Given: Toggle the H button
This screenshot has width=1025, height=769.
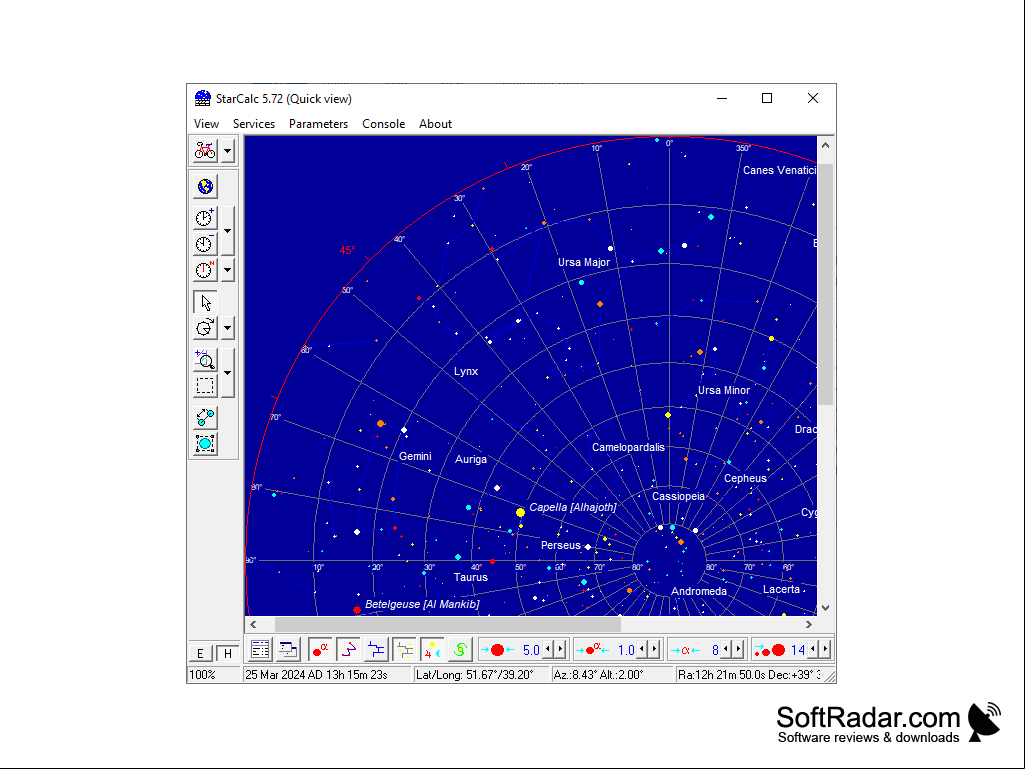Looking at the screenshot, I should [x=227, y=653].
